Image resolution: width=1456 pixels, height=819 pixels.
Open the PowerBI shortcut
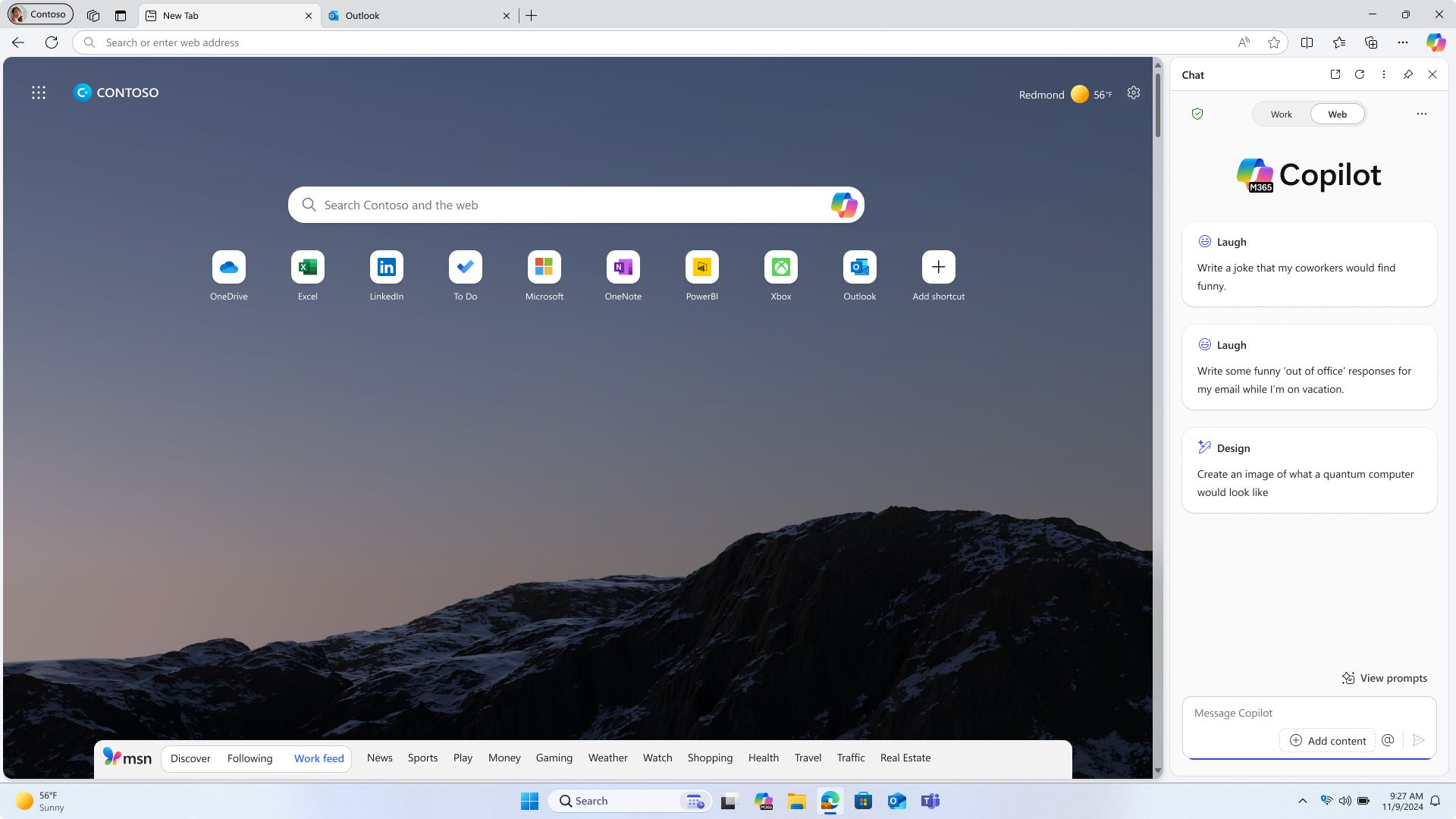701,267
